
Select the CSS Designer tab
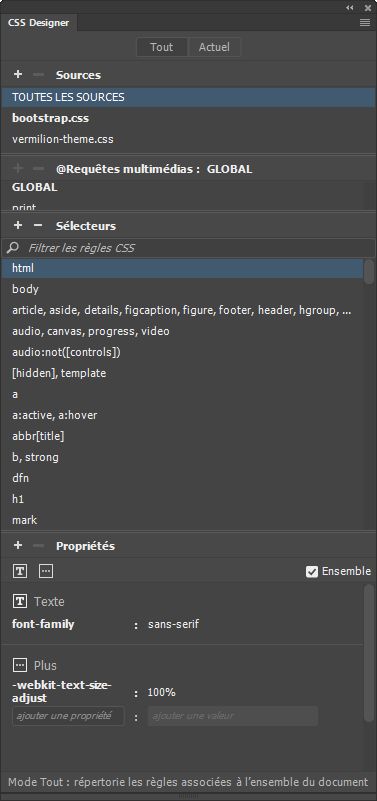pos(38,23)
